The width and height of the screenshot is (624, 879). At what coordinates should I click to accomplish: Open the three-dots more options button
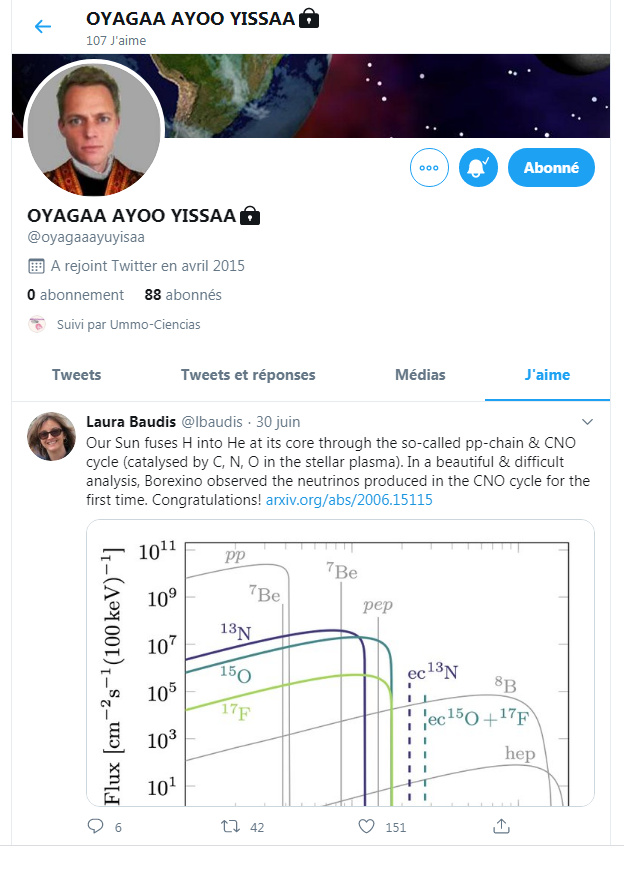pos(430,168)
